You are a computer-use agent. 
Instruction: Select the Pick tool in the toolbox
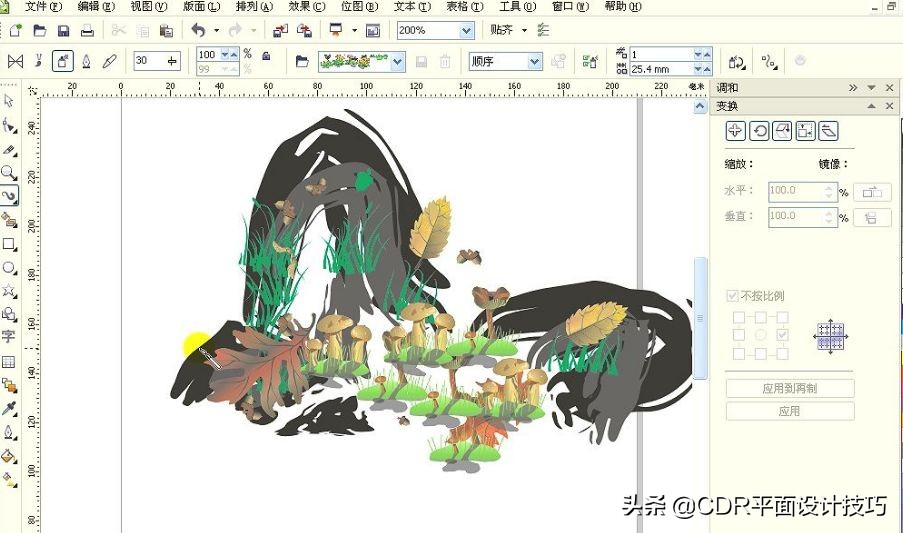pos(9,101)
